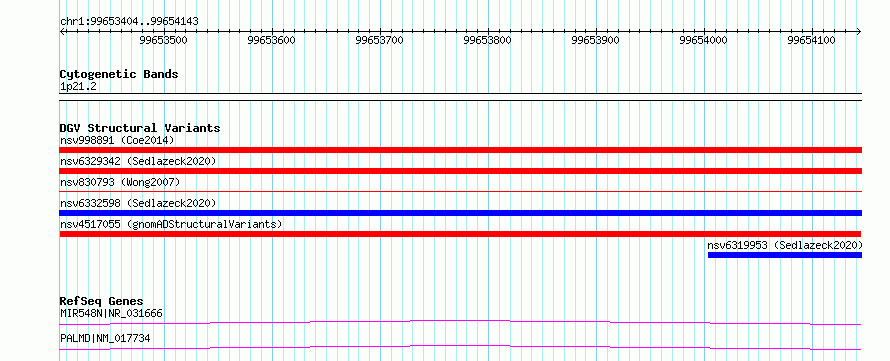The width and height of the screenshot is (890, 361).
Task: Click the MIR548N|NR_031666 gene label
Action: [112, 313]
